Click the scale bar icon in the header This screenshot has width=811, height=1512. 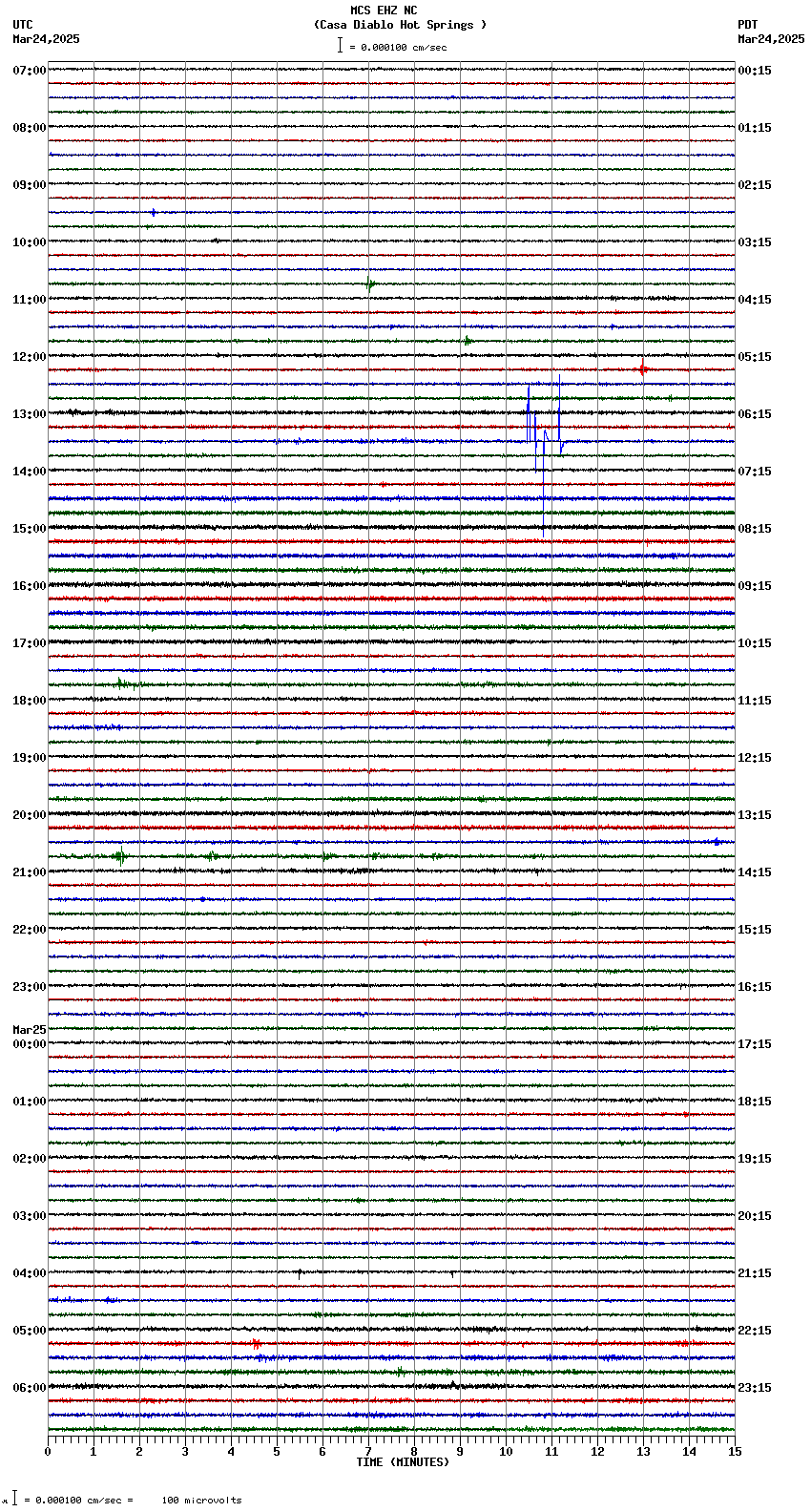pos(340,45)
